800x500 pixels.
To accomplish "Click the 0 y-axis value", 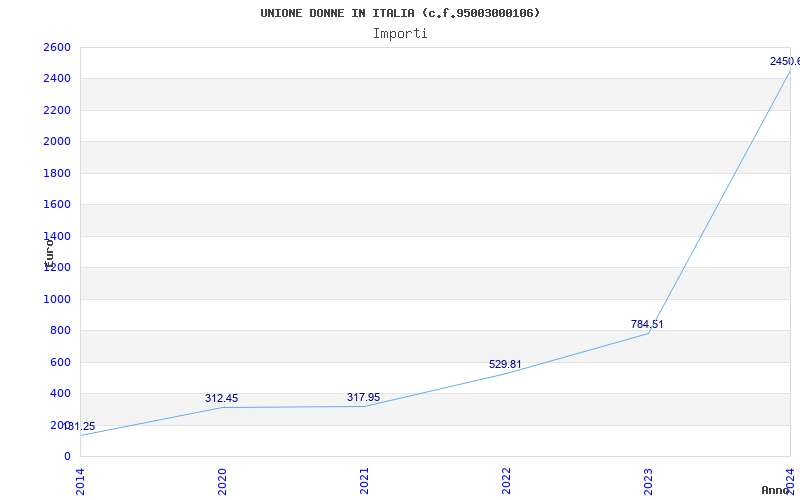I will (67, 457).
